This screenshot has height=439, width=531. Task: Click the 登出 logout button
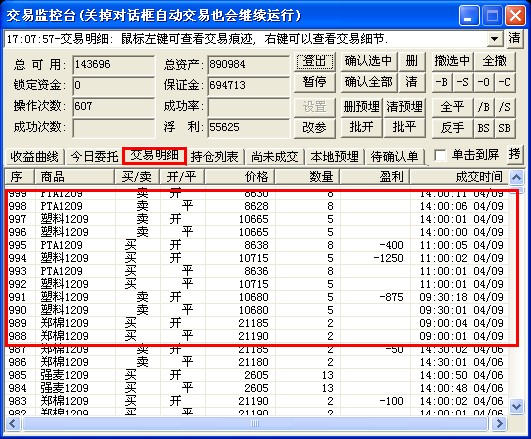[315, 61]
